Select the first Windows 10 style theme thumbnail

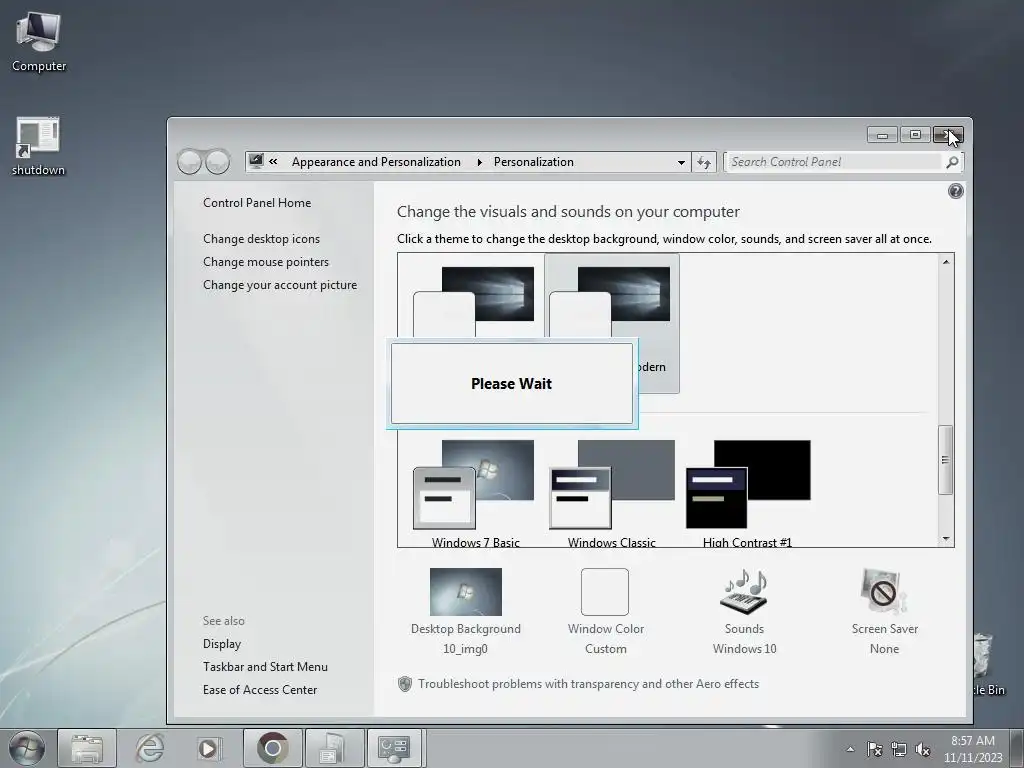(475, 302)
